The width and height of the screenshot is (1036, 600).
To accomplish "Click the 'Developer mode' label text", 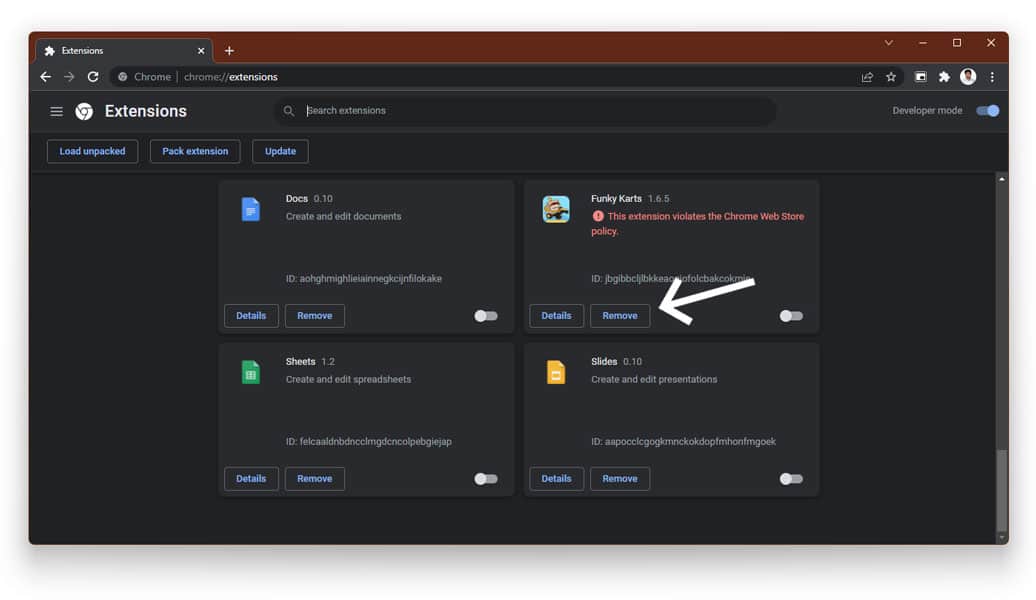I will tap(927, 111).
